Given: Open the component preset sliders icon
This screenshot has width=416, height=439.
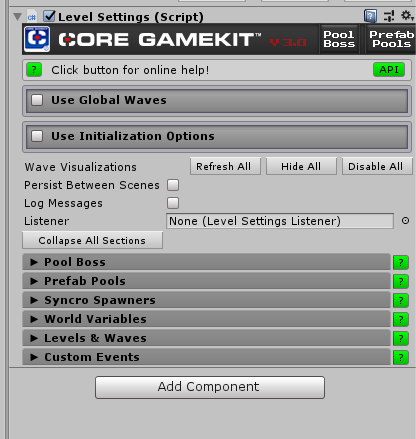Looking at the screenshot, I should coord(389,16).
